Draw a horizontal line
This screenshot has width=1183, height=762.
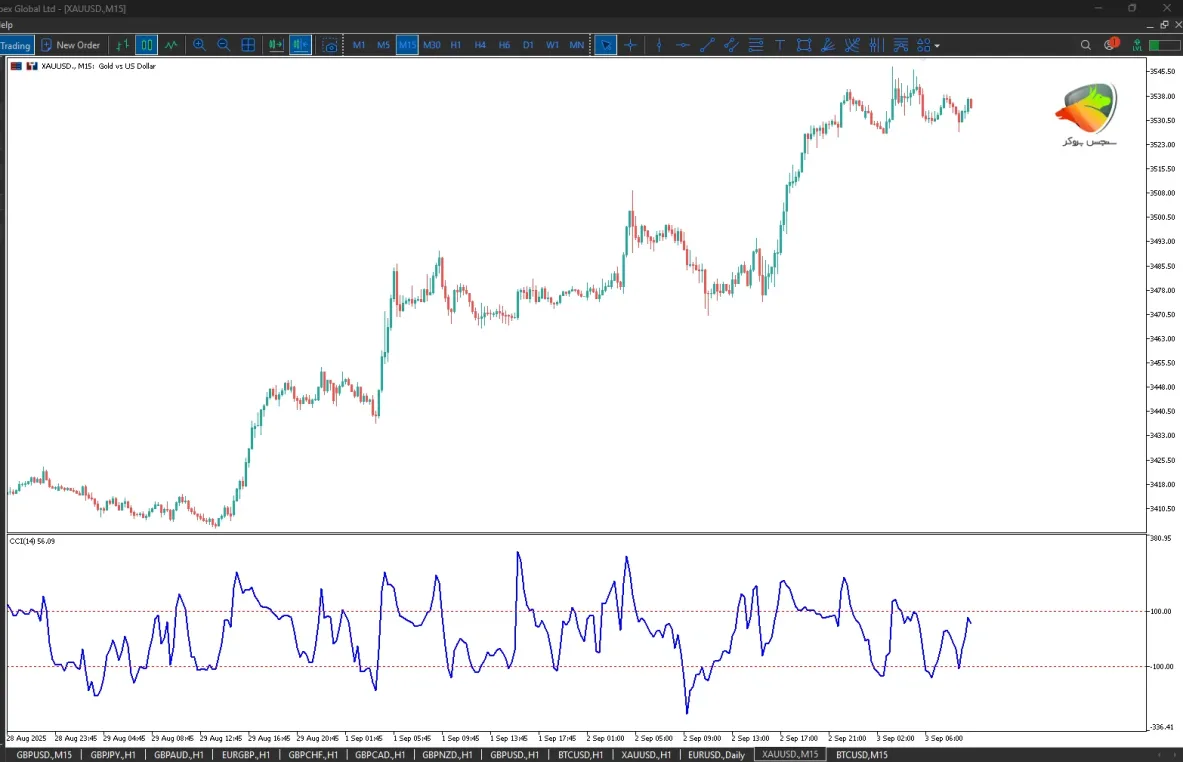[x=683, y=45]
